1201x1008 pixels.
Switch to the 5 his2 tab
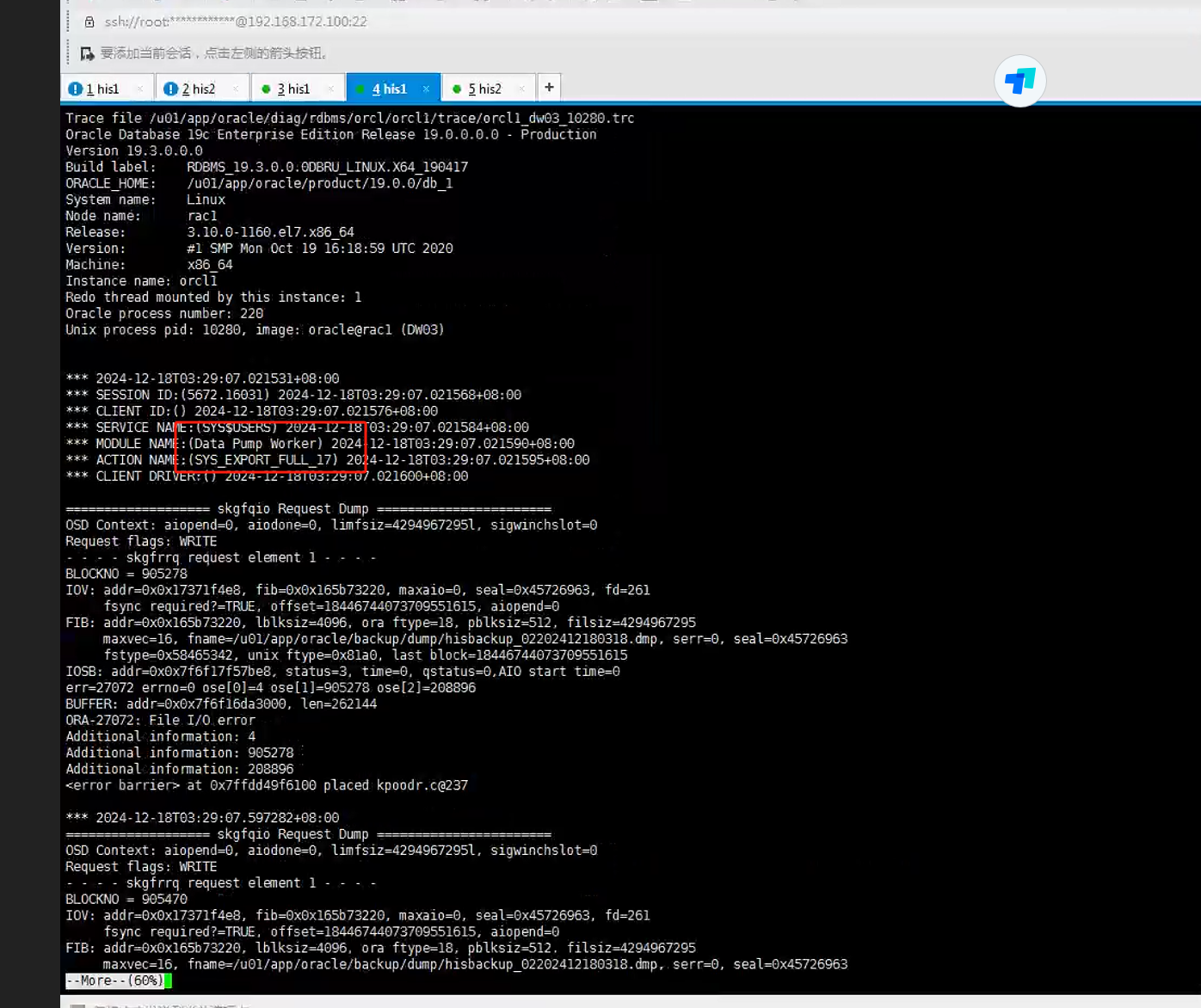(490, 88)
